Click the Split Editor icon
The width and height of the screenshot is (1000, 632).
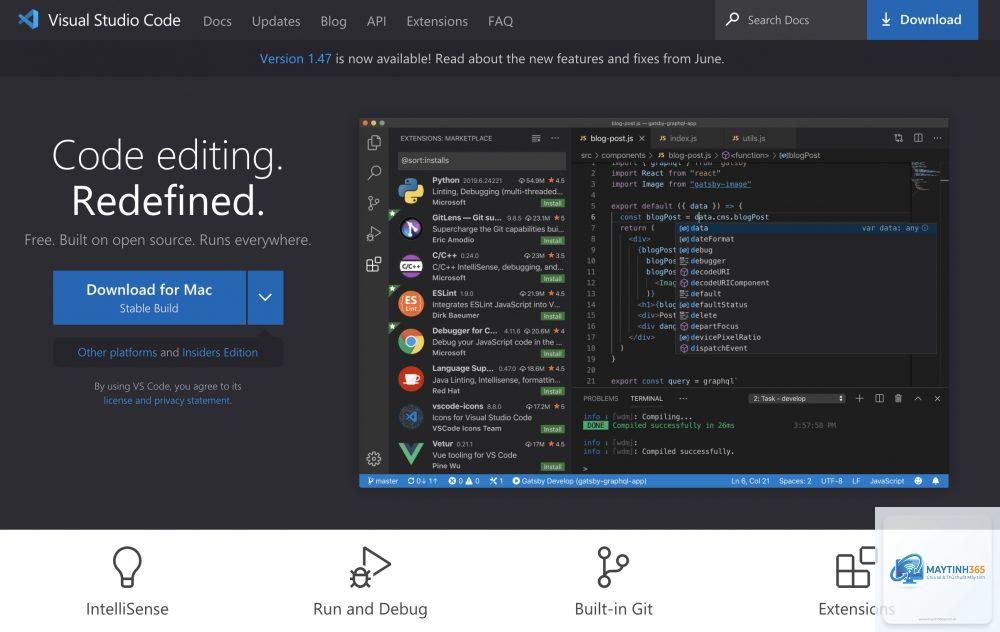[918, 138]
